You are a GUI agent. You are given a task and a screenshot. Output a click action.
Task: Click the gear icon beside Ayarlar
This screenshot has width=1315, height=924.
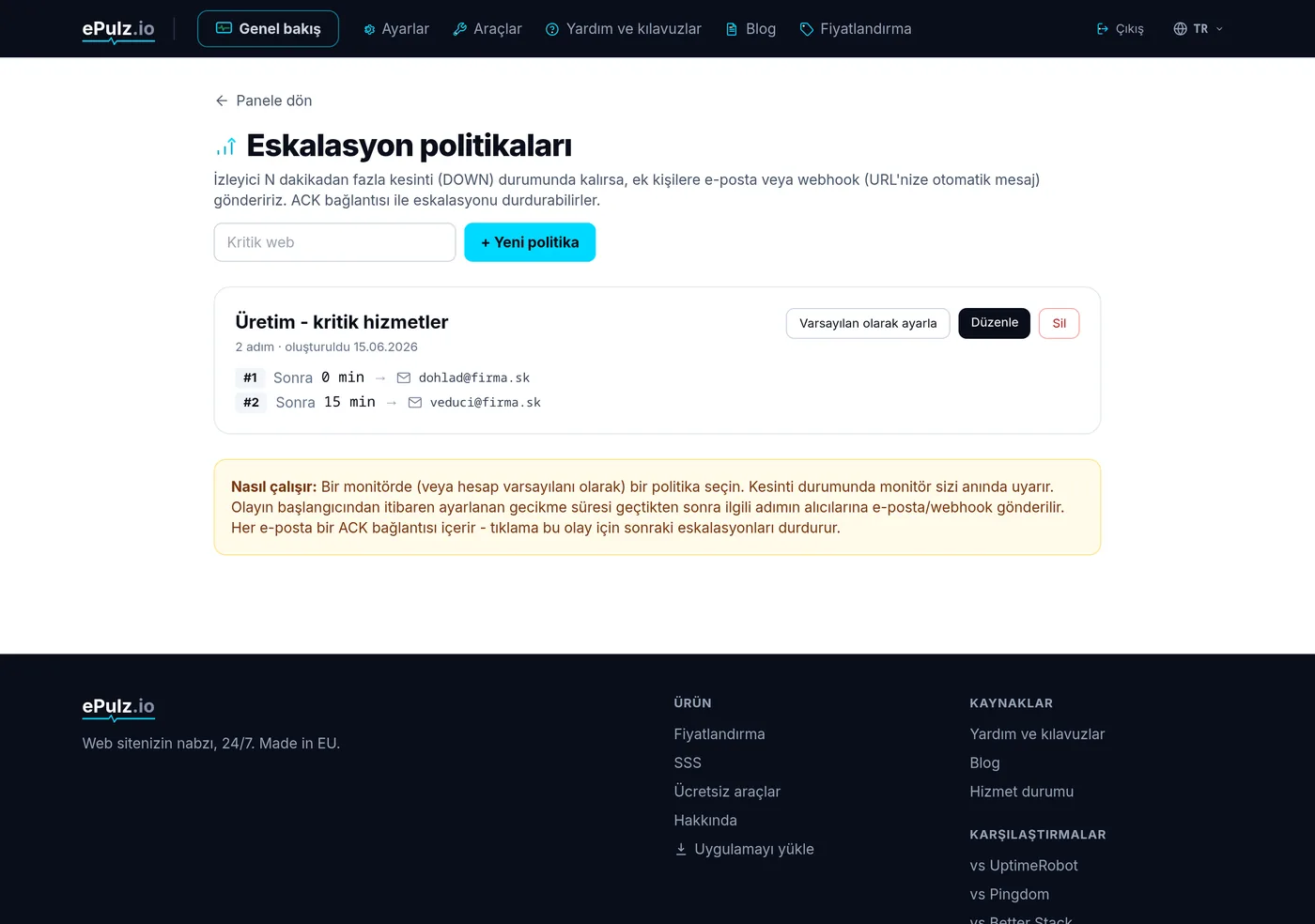tap(369, 29)
